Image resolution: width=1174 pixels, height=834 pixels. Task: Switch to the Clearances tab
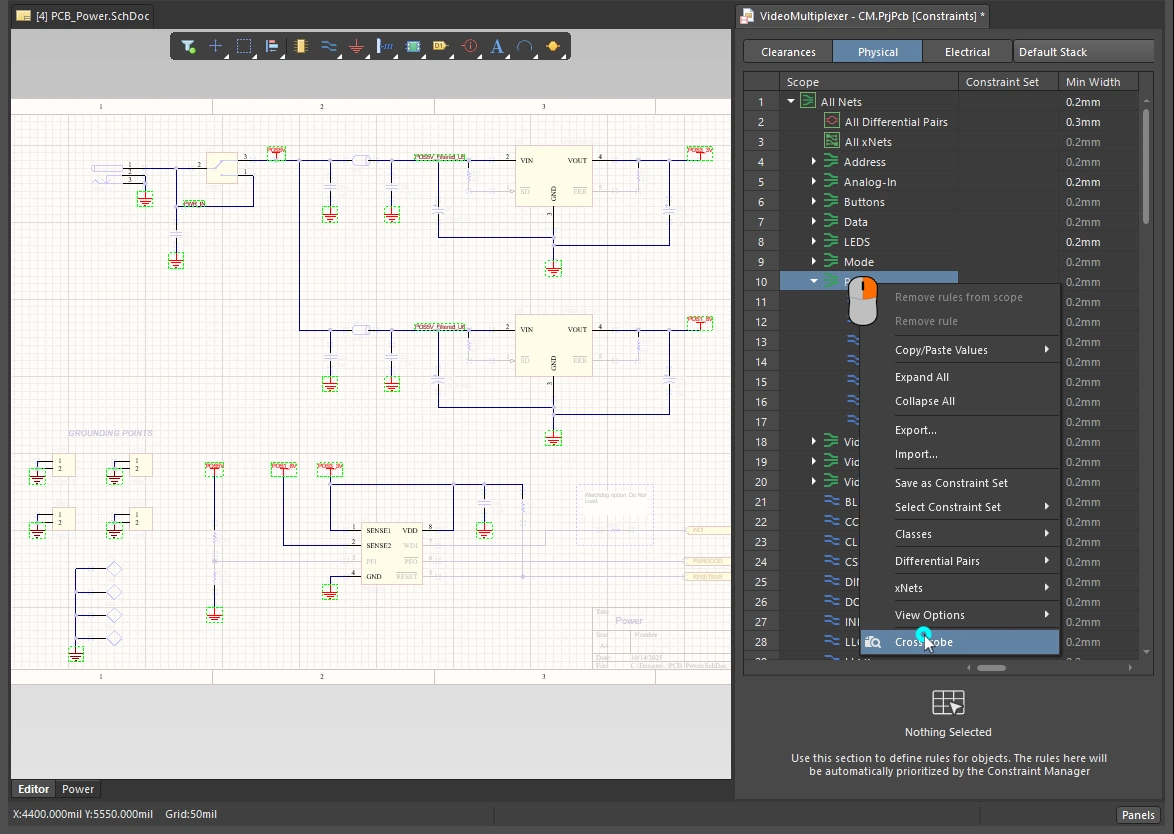(x=788, y=52)
